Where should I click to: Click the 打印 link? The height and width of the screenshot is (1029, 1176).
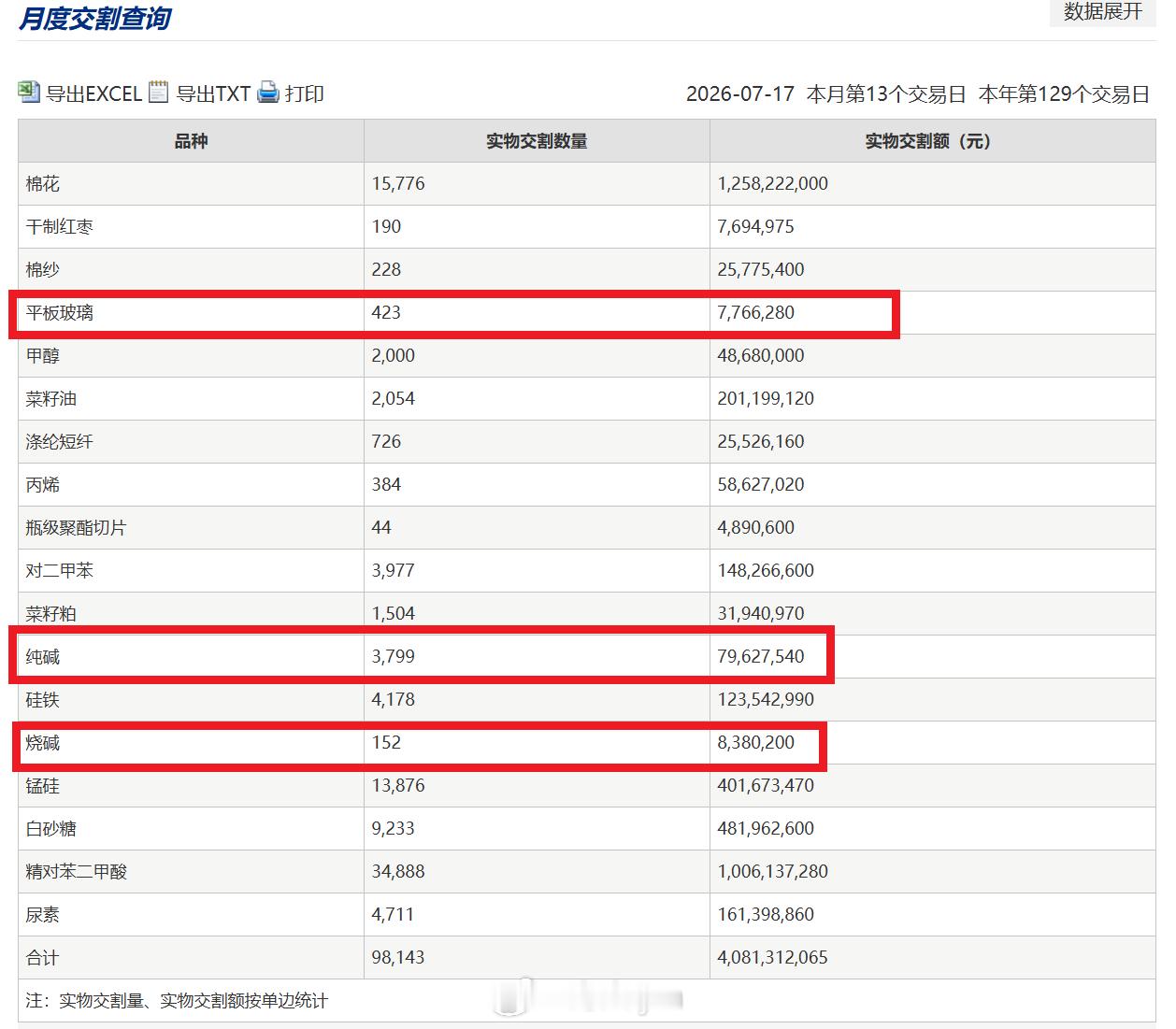click(x=305, y=93)
